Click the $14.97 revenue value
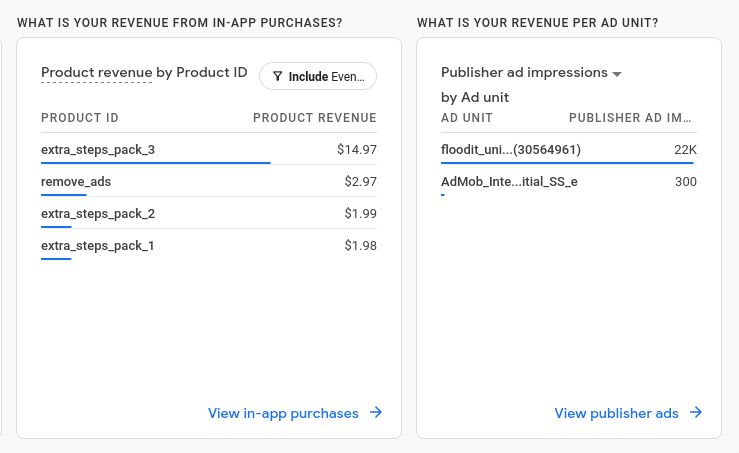Screen dimensions: 739x453 [x=357, y=150]
